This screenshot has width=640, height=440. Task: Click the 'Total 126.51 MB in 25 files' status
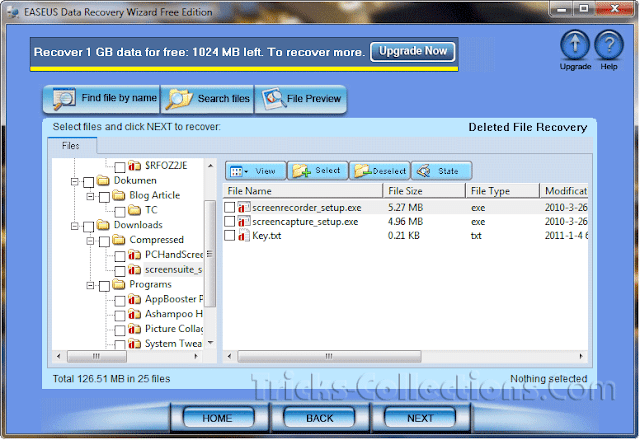pyautogui.click(x=111, y=379)
